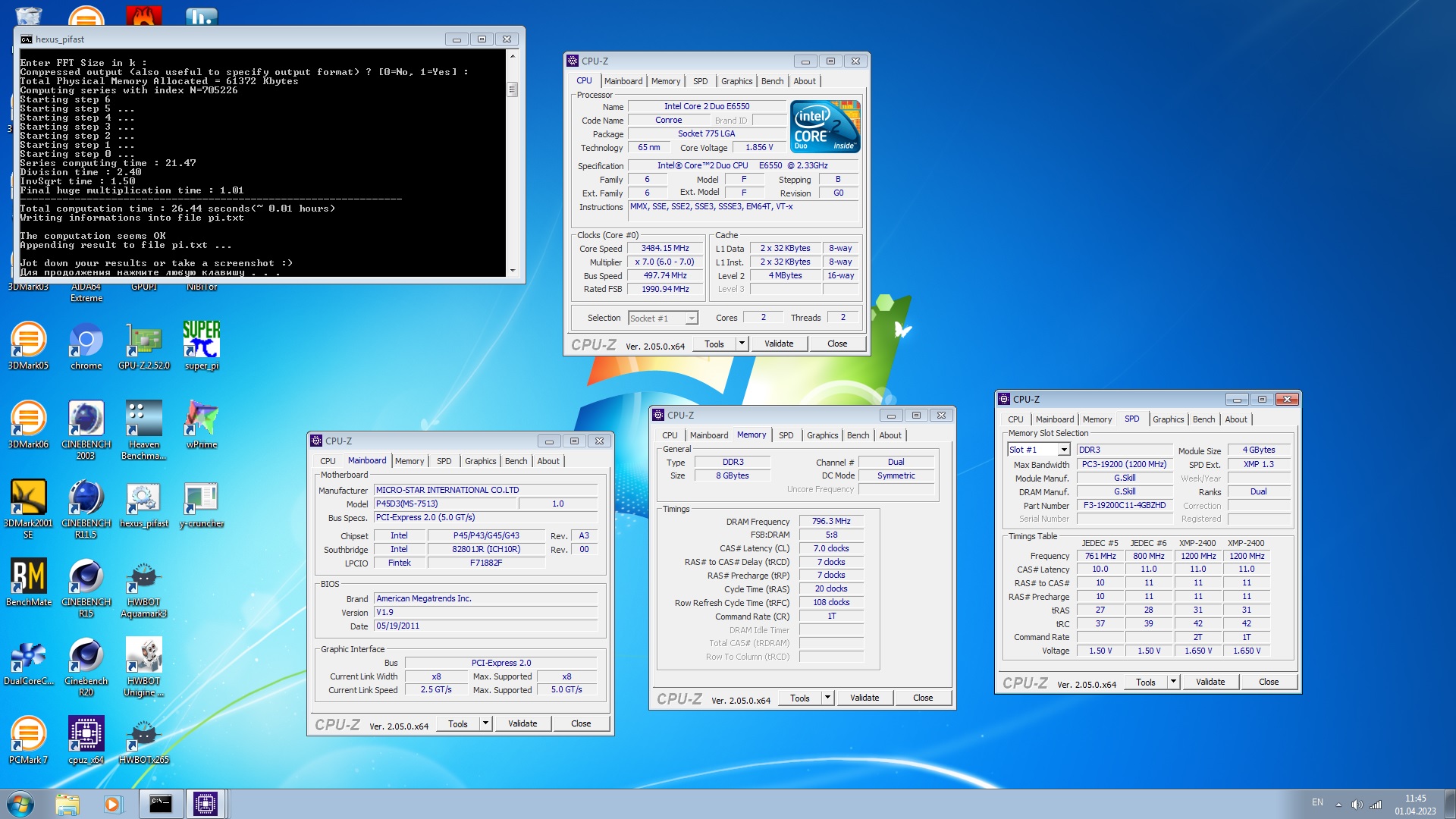
Task: Open the 3DMark06 shortcut
Action: click(x=28, y=424)
